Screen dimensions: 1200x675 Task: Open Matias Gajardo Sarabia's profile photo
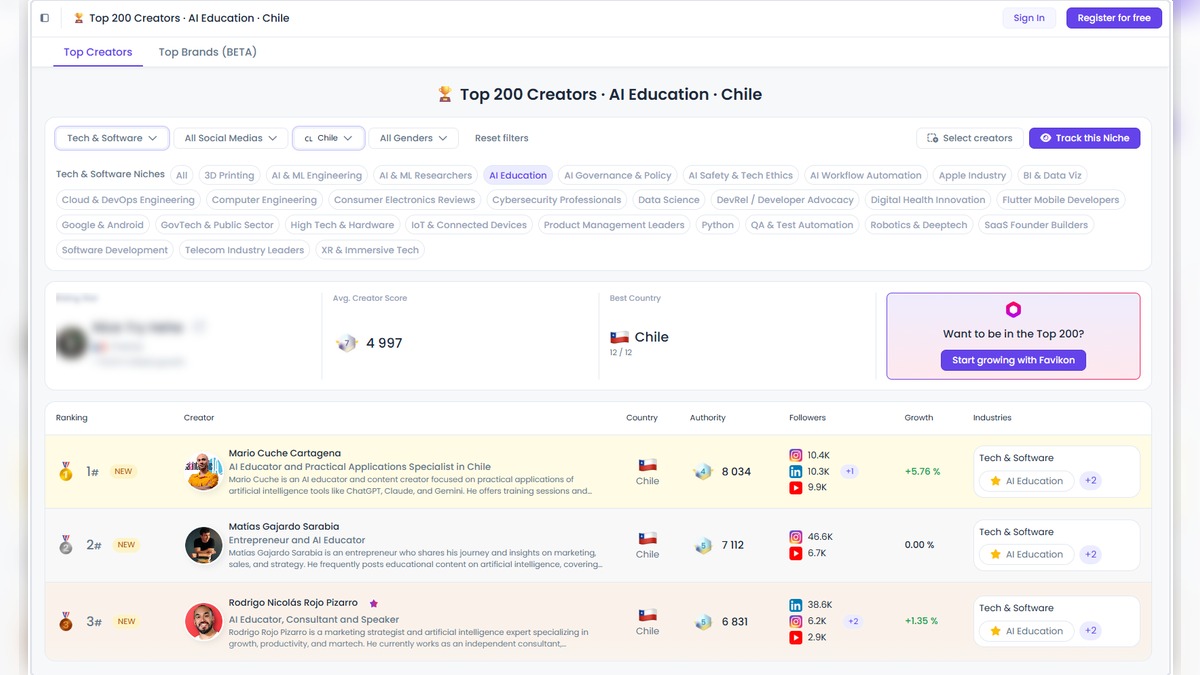[204, 545]
